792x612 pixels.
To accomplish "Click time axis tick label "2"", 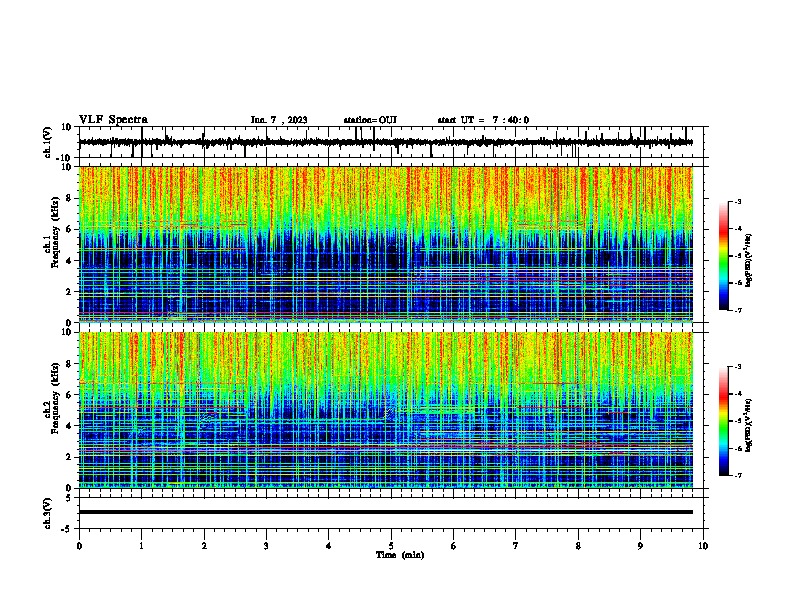I will coord(204,546).
